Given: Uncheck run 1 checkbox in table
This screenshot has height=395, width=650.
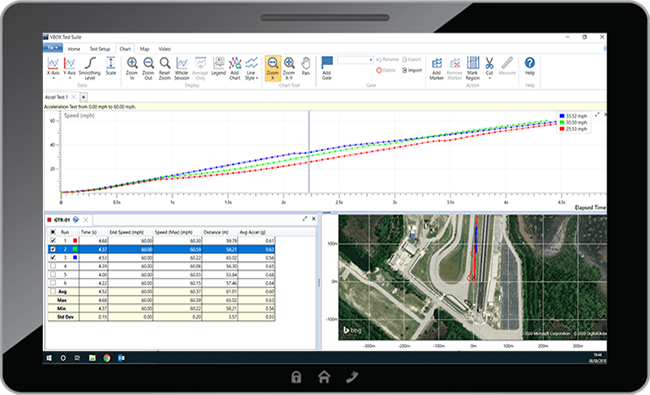Looking at the screenshot, I should tap(53, 240).
